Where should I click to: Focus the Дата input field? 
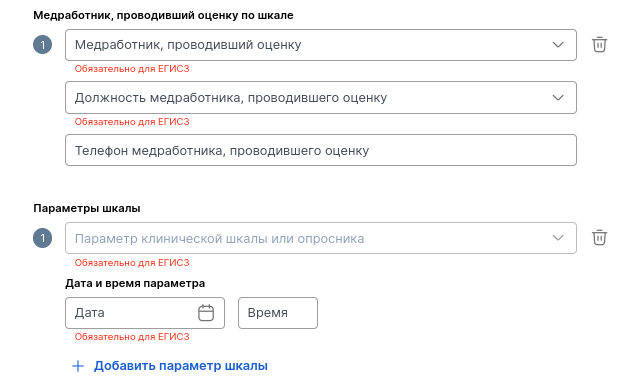tap(145, 313)
